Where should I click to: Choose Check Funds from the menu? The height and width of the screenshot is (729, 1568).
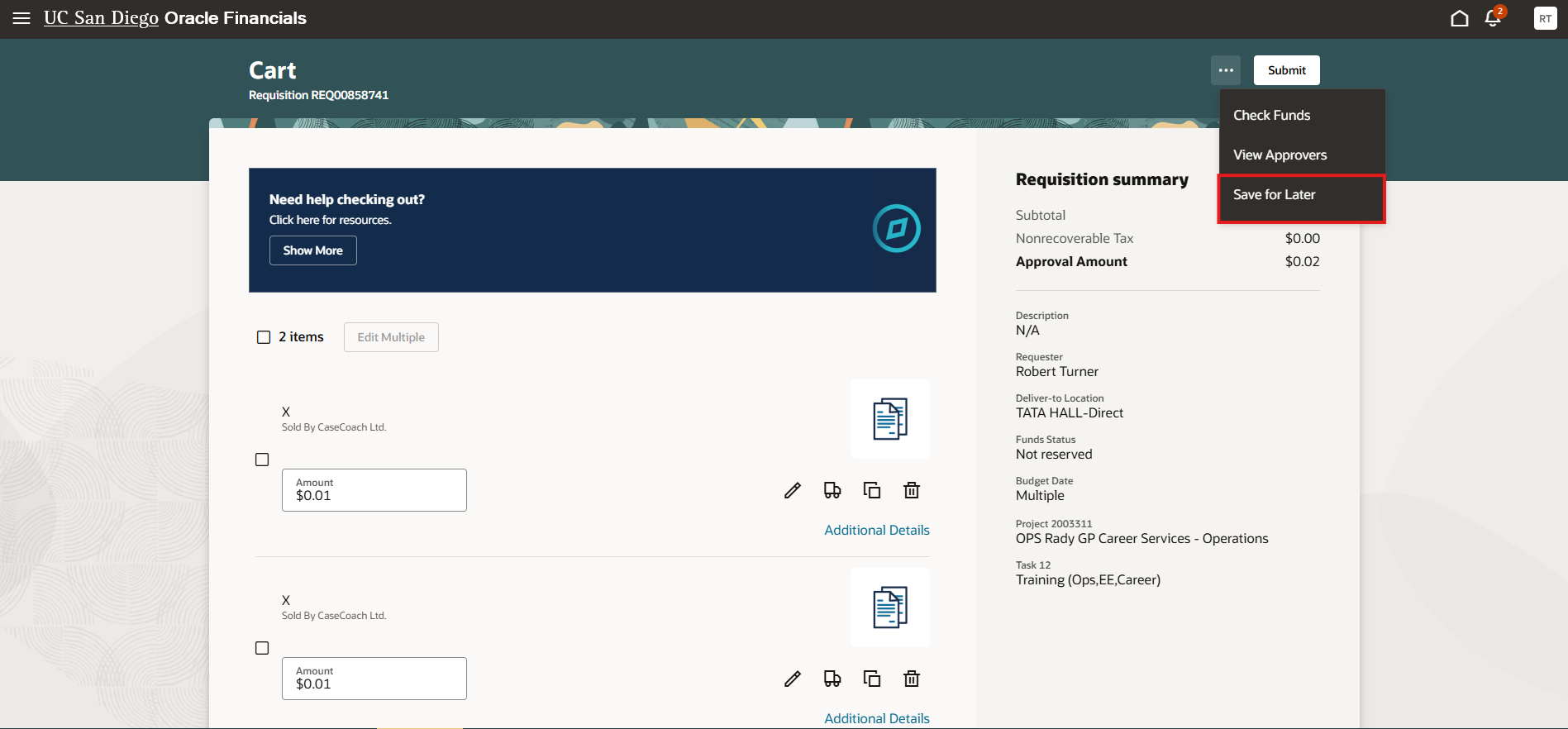[x=1302, y=115]
